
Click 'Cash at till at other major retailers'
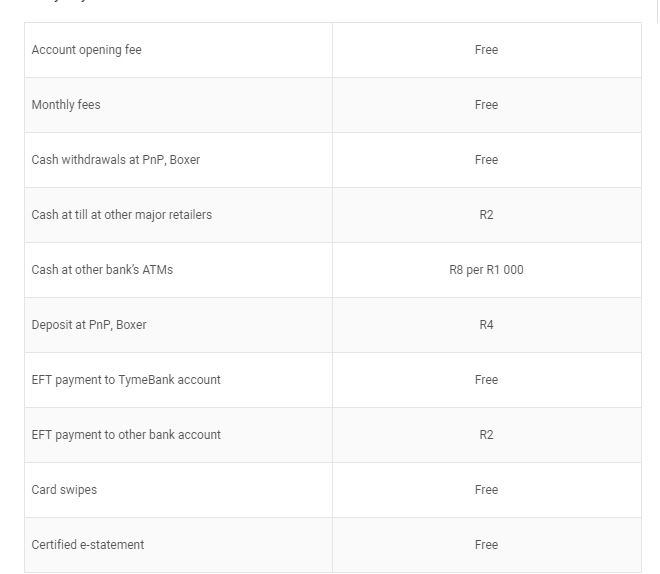(122, 215)
